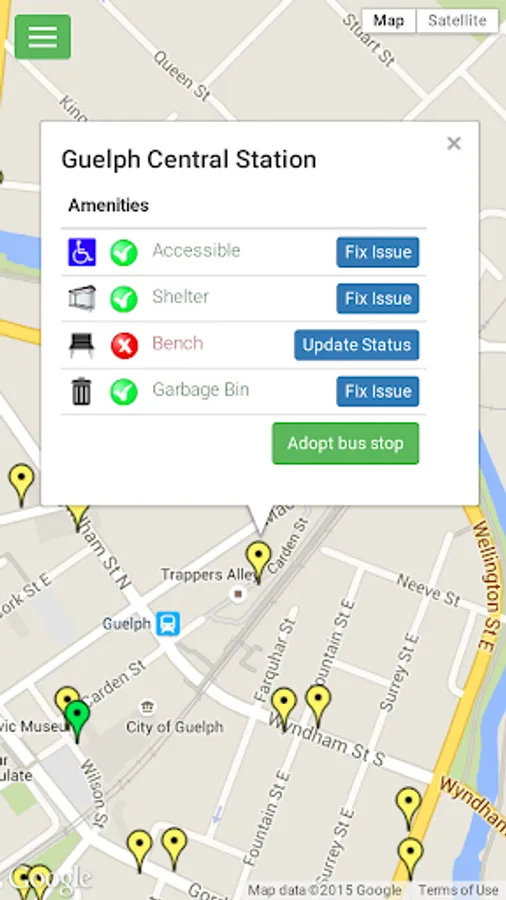This screenshot has width=506, height=900.
Task: Open the green hamburger menu
Action: click(43, 37)
